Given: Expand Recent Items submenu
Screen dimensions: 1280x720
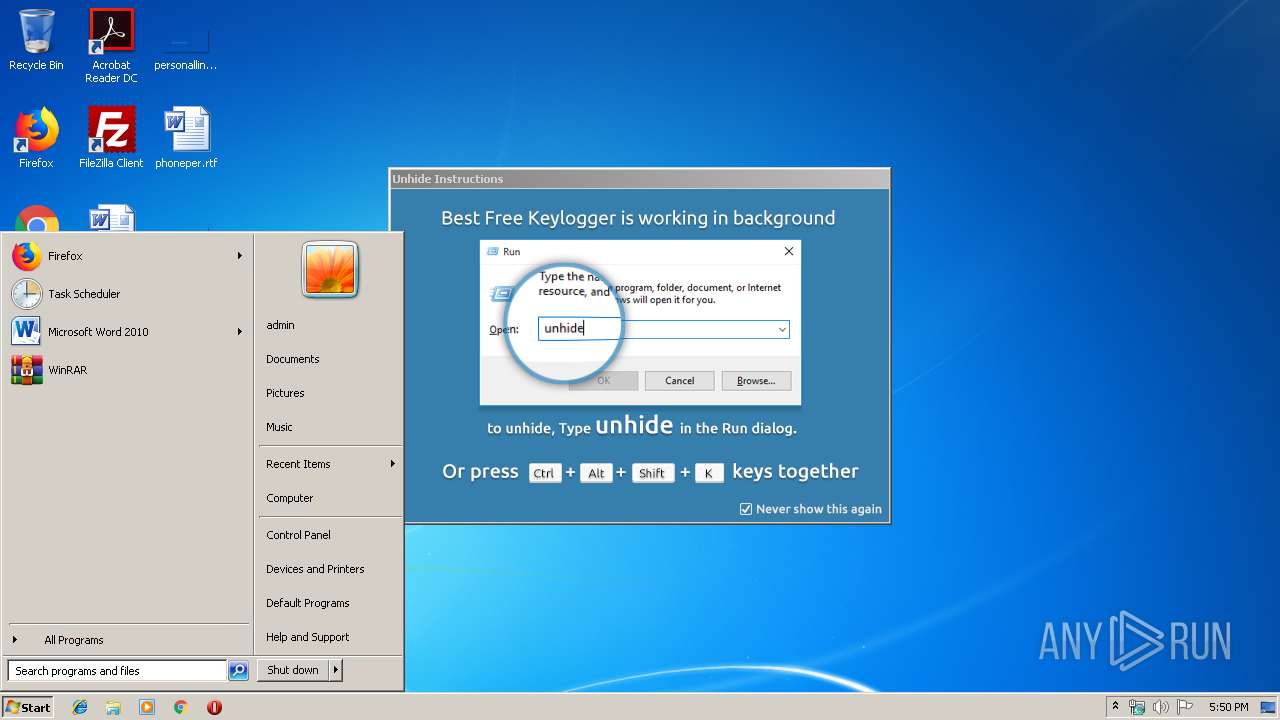Looking at the screenshot, I should click(330, 464).
